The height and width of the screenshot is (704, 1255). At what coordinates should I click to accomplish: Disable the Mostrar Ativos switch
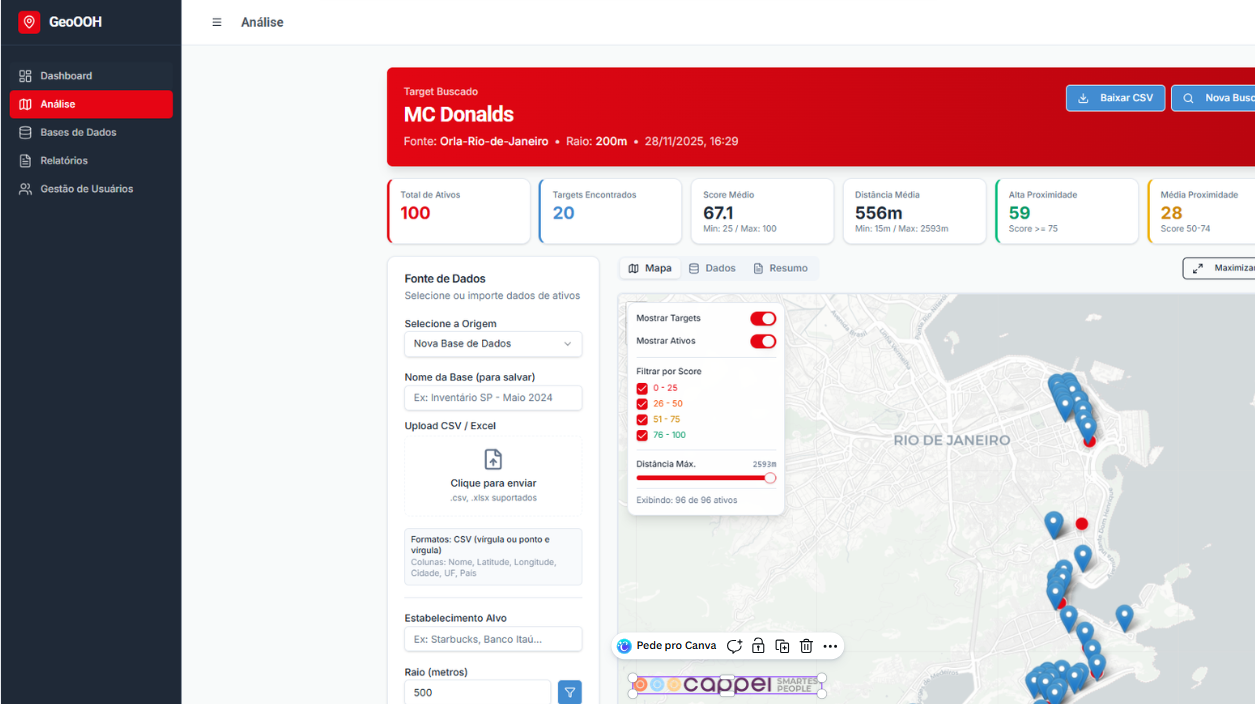point(763,341)
